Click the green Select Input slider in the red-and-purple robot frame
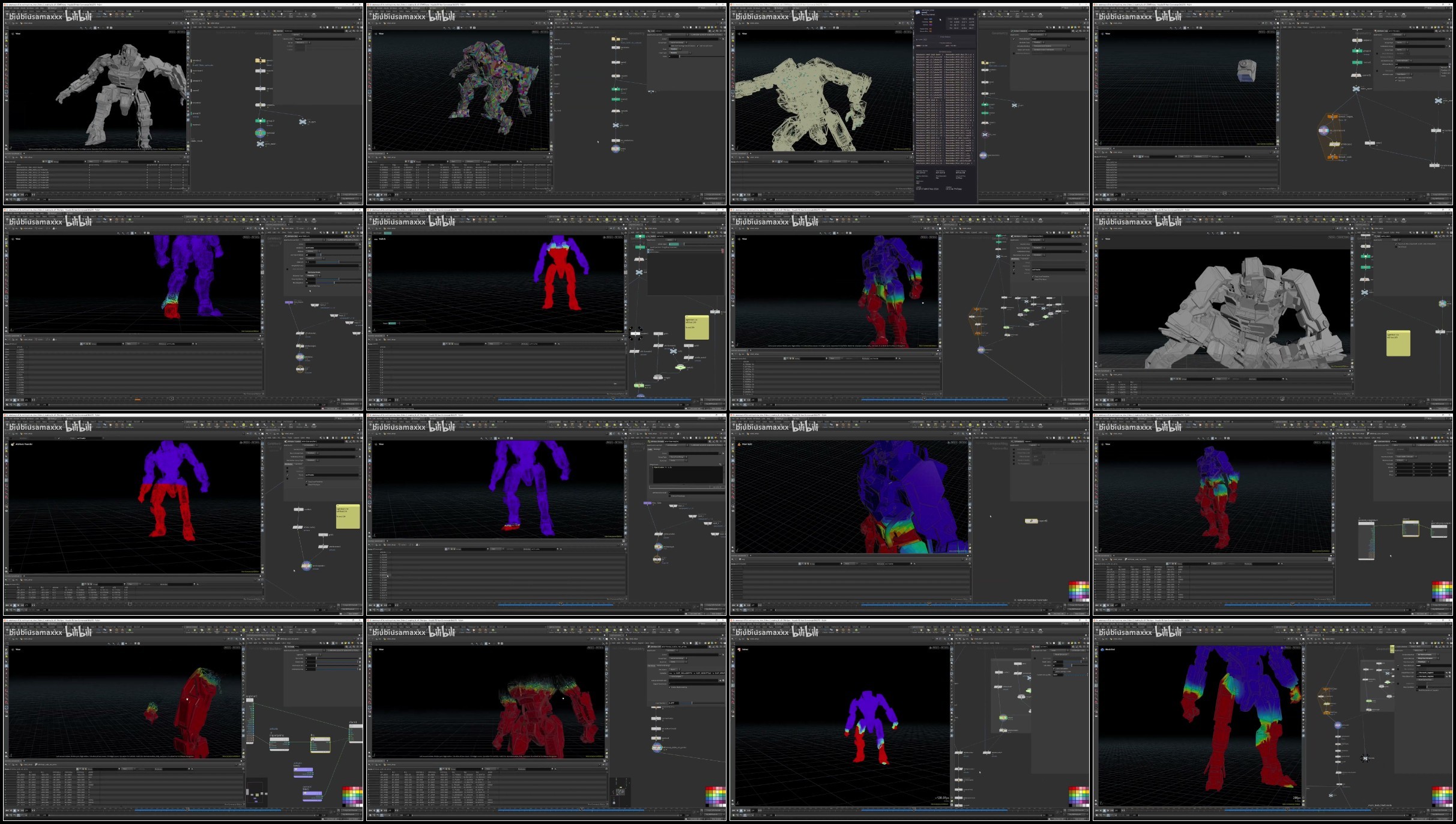 point(674,244)
